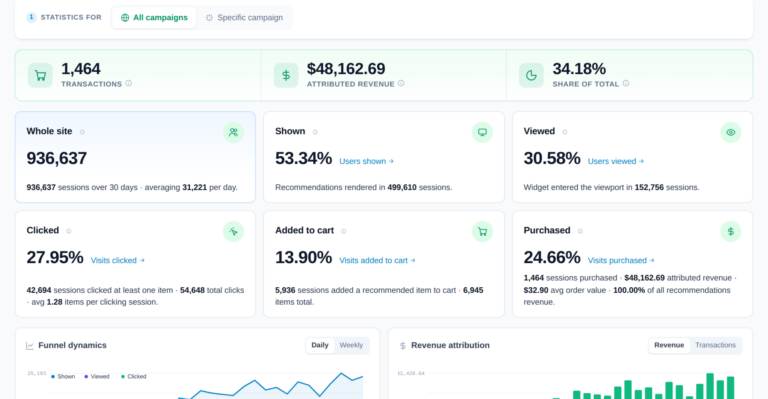
Task: Click the 499,610 sessions figure
Action: click(402, 188)
